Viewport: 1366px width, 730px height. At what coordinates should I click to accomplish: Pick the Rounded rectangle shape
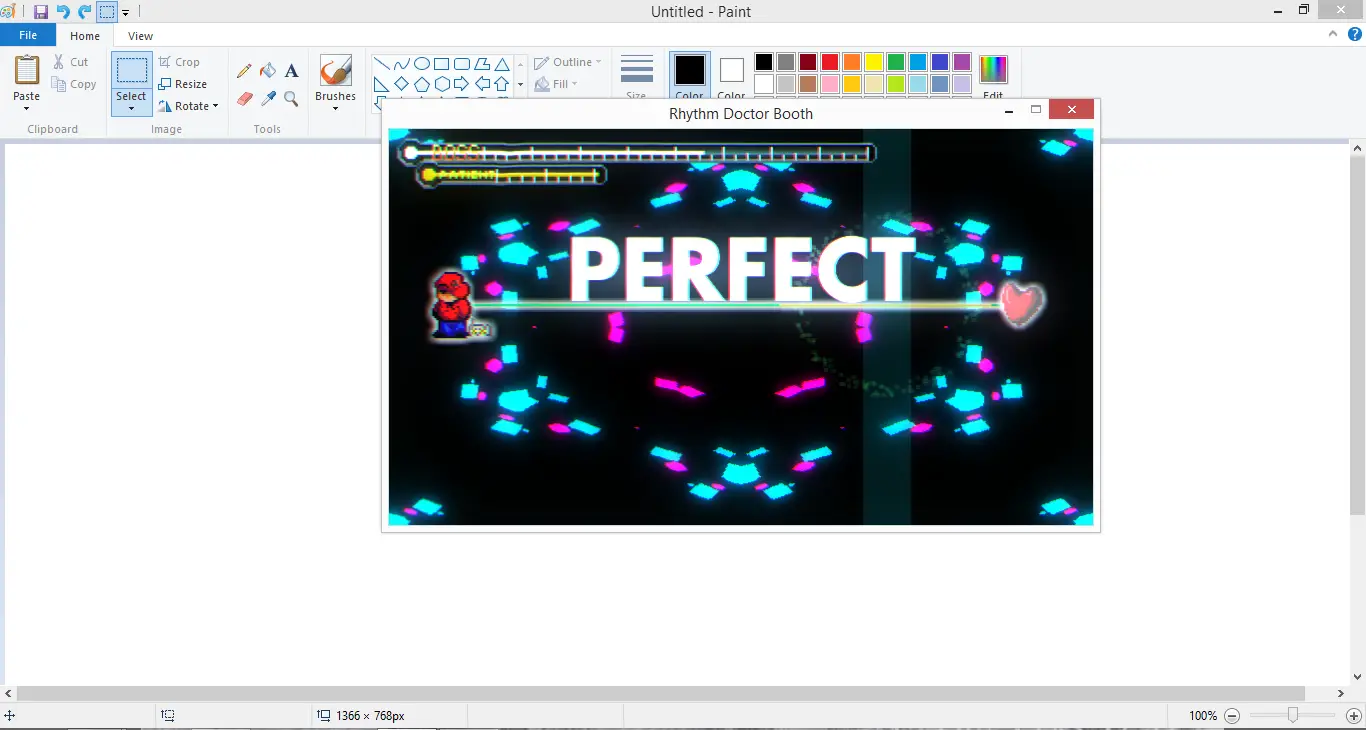click(x=462, y=64)
